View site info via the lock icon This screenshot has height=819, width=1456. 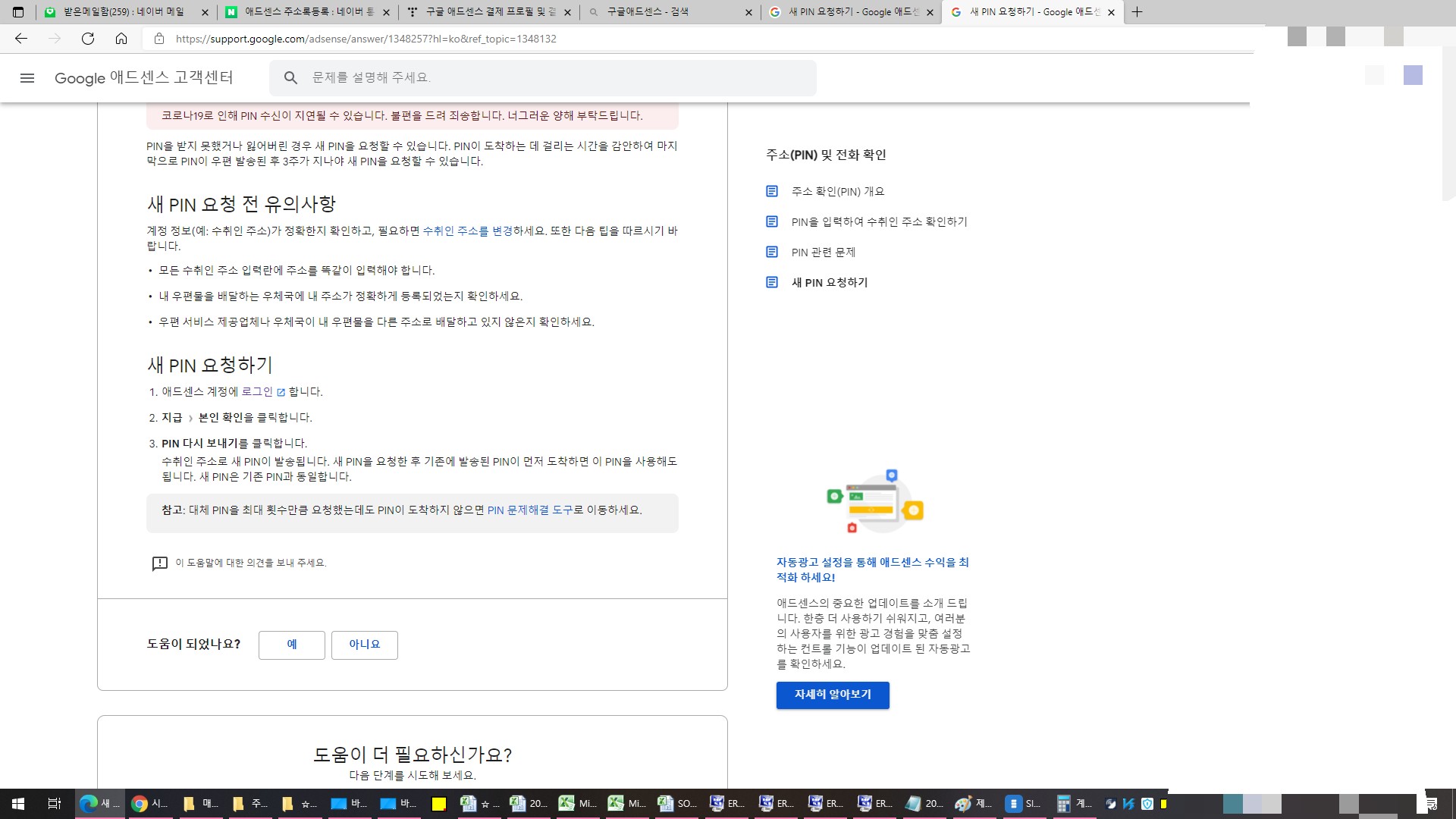coord(158,39)
